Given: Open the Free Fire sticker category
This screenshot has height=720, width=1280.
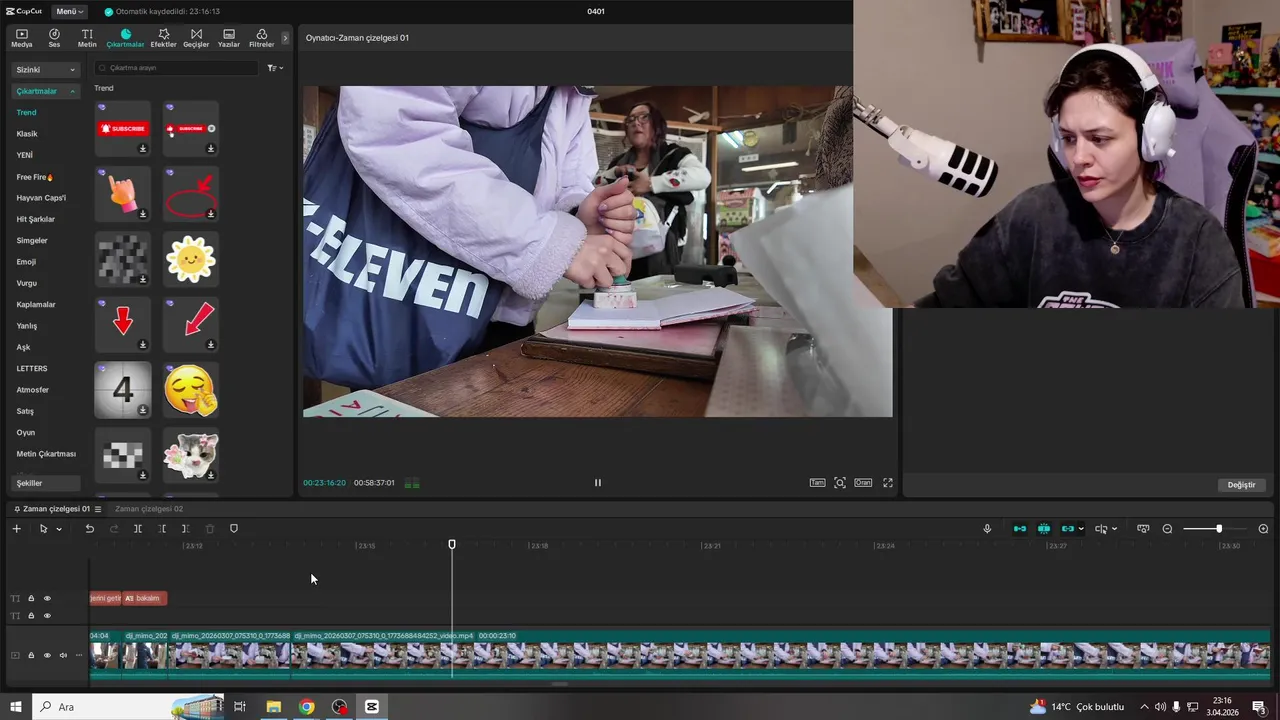Looking at the screenshot, I should tap(35, 177).
